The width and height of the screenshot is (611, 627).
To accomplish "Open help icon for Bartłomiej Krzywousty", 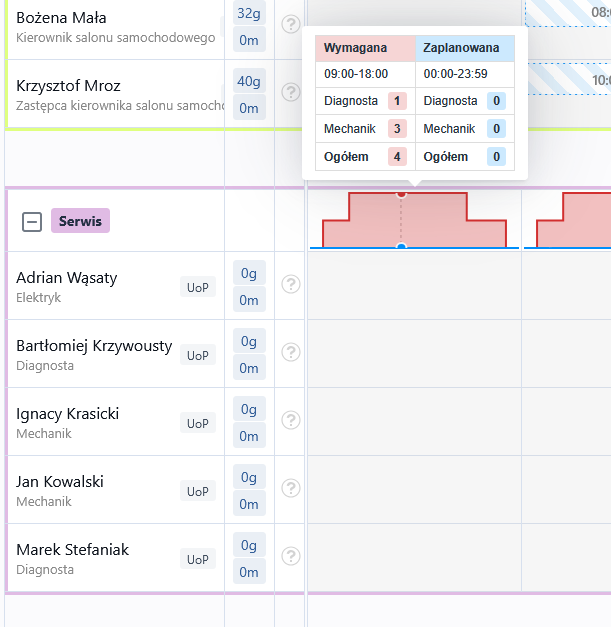I will pos(291,352).
